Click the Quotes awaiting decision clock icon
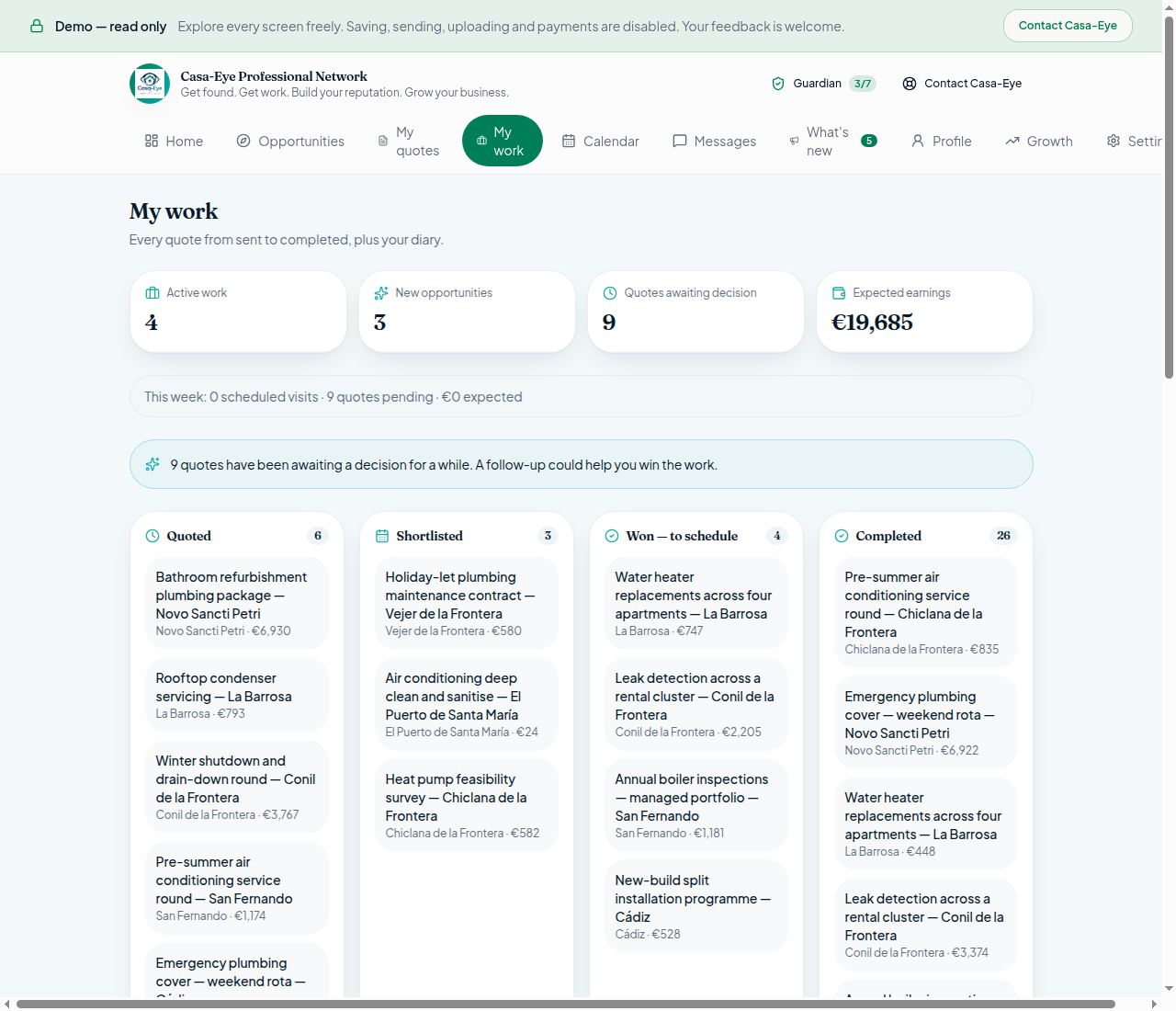 click(610, 293)
